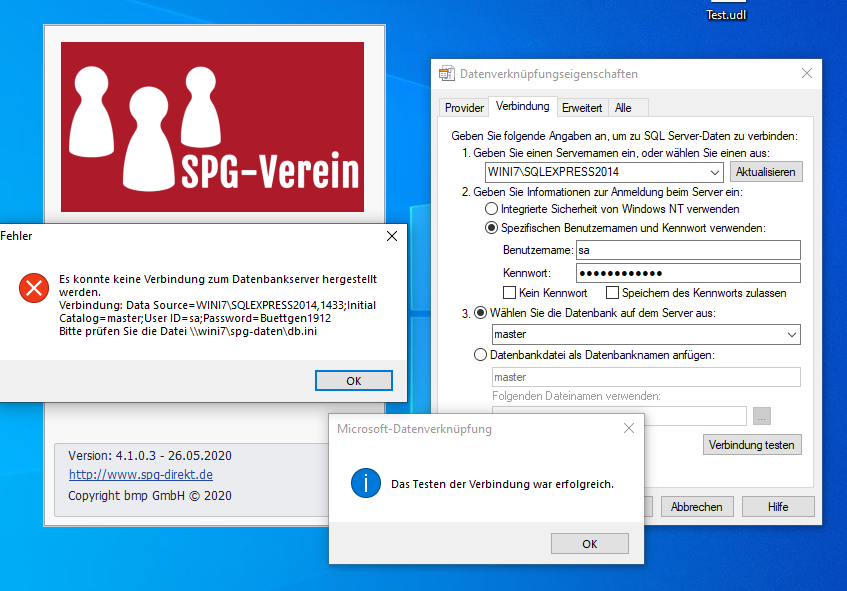
Task: Click the red error icon in Fehler dialog
Action: click(x=34, y=289)
